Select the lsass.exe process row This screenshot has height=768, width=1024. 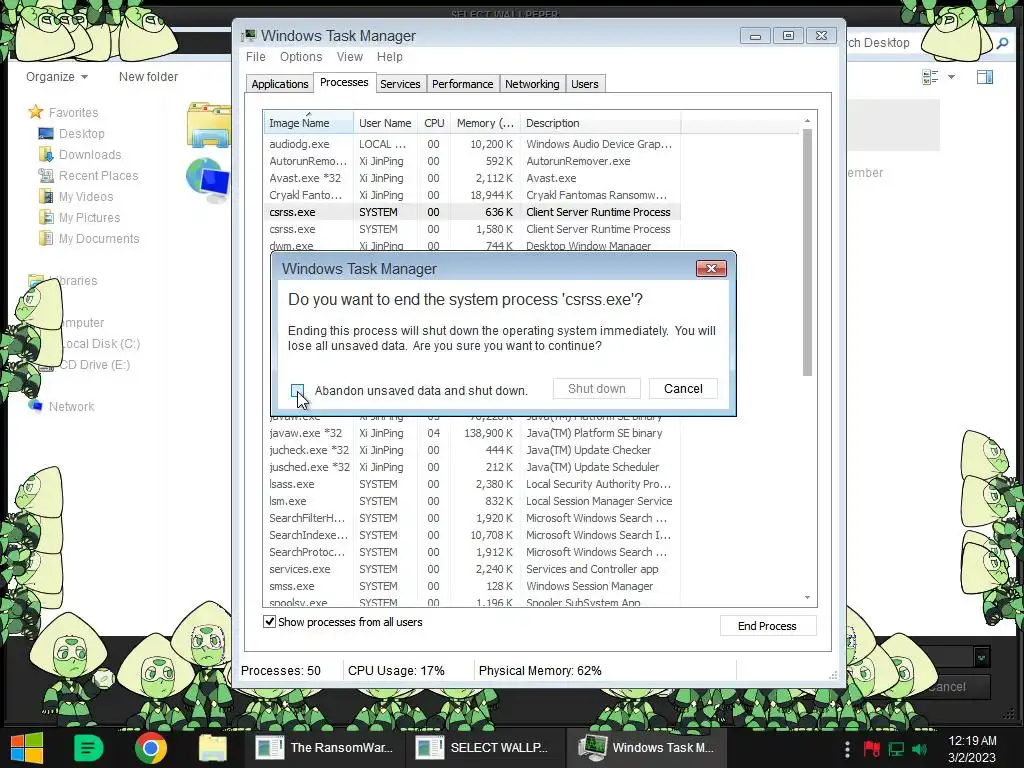(472, 484)
